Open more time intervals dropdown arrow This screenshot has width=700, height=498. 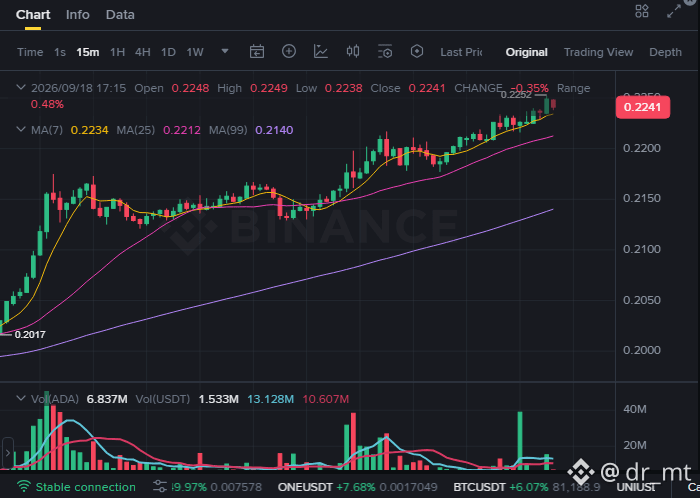(x=225, y=51)
